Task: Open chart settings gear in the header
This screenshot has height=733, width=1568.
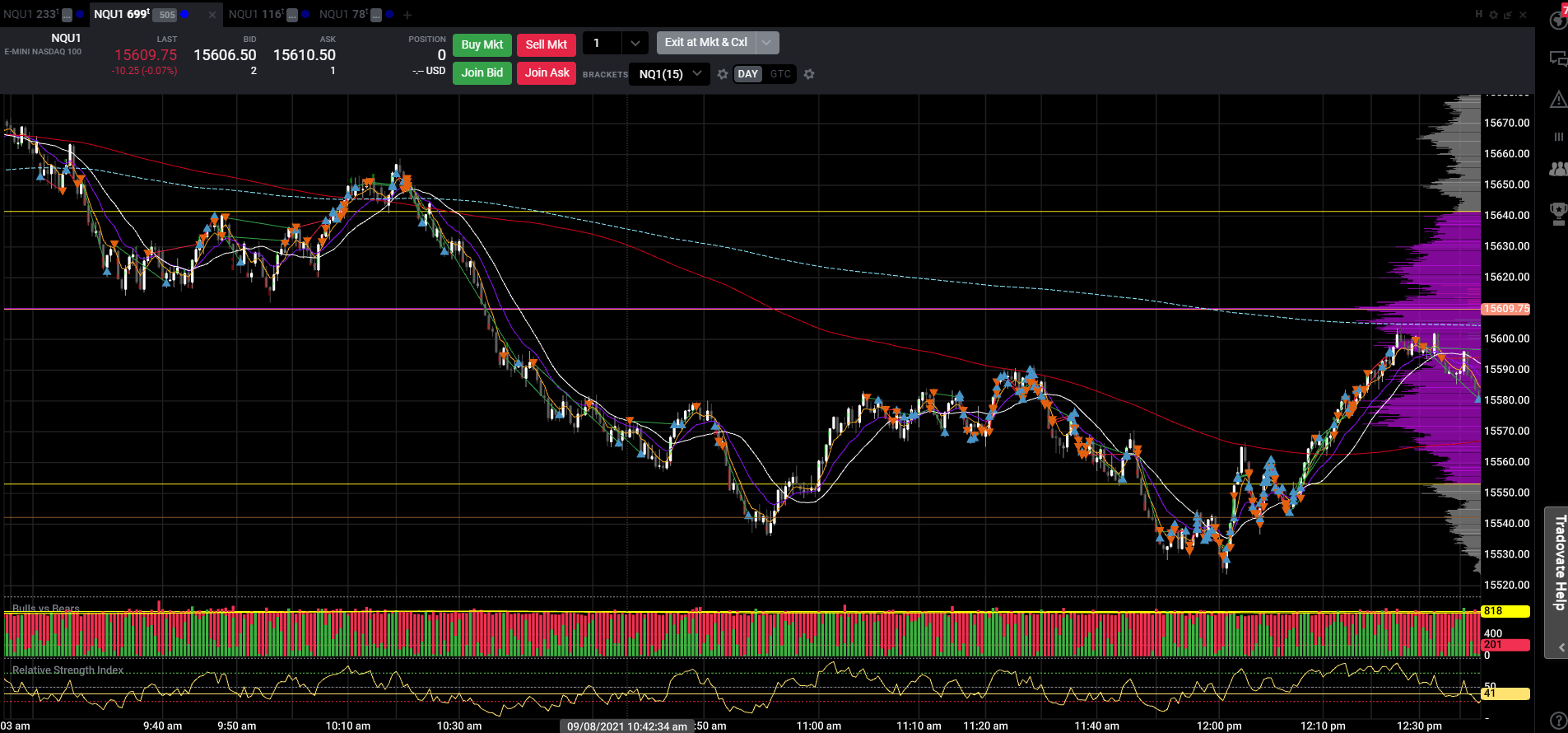Action: 1493,15
